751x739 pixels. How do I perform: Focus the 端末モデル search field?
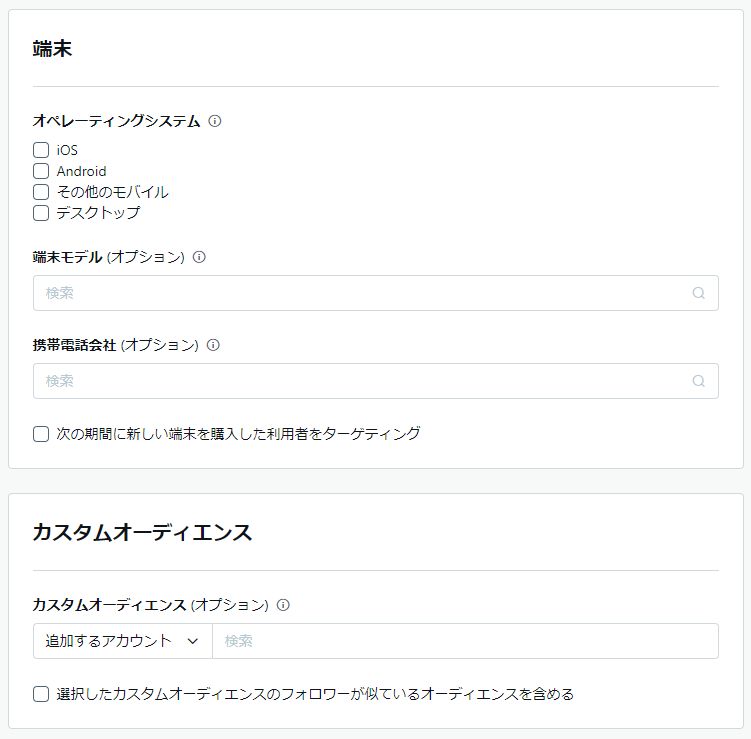(x=376, y=293)
